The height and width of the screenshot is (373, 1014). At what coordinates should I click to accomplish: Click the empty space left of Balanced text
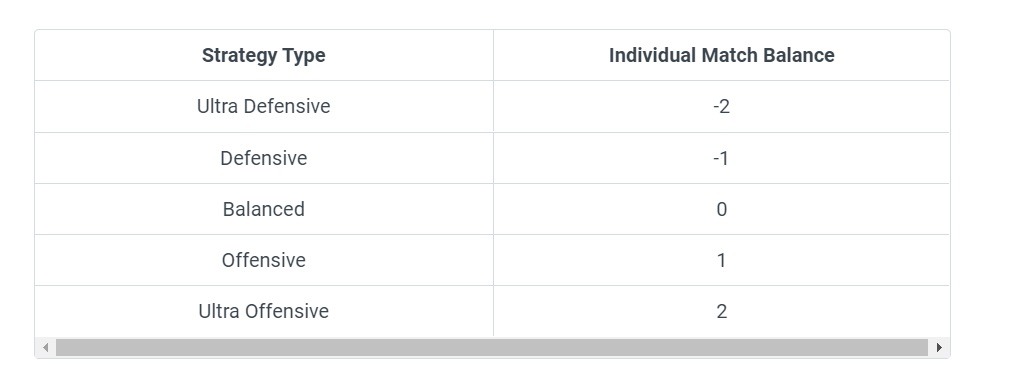[129, 209]
